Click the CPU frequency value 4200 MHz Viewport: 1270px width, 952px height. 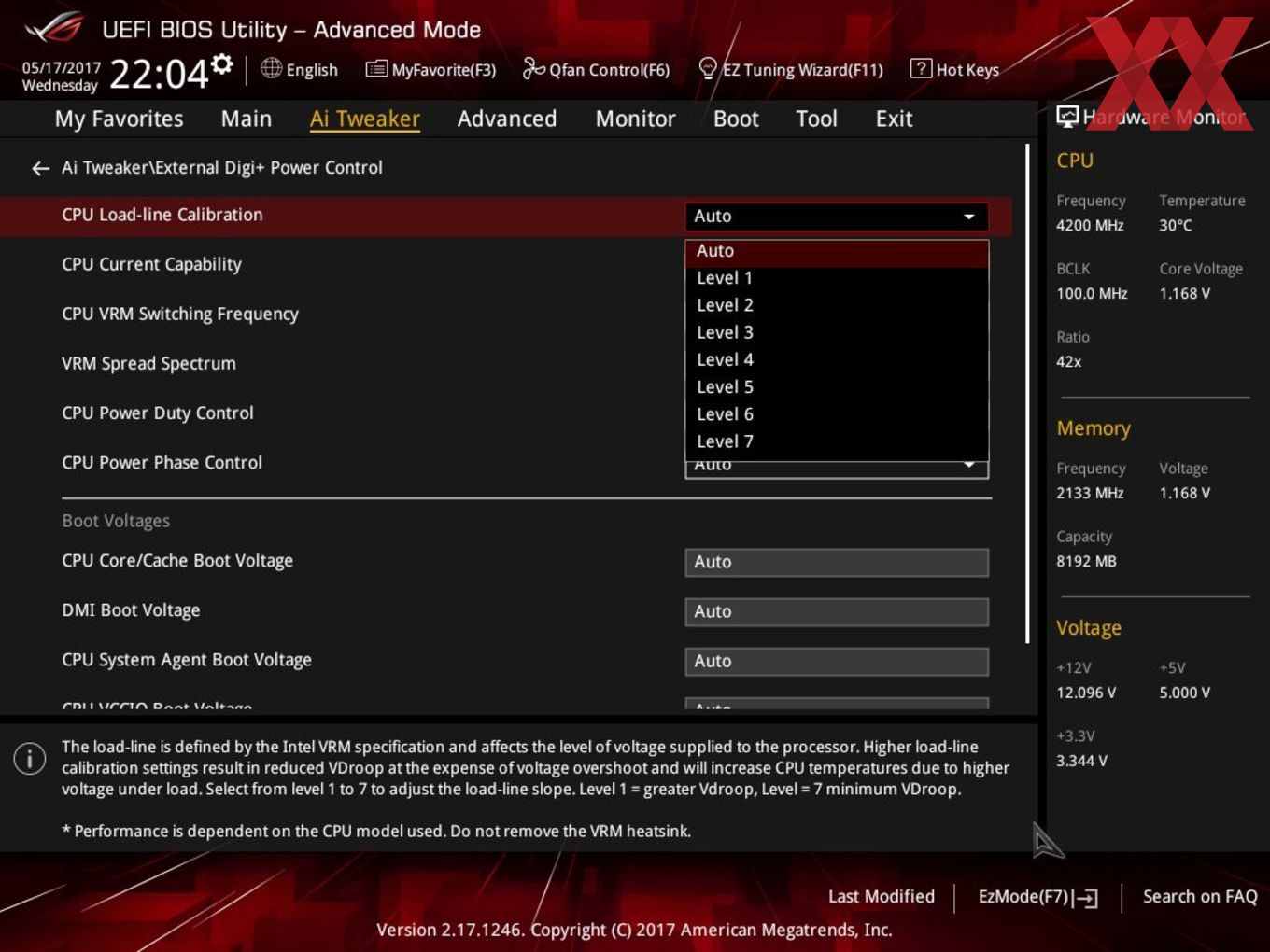point(1090,226)
